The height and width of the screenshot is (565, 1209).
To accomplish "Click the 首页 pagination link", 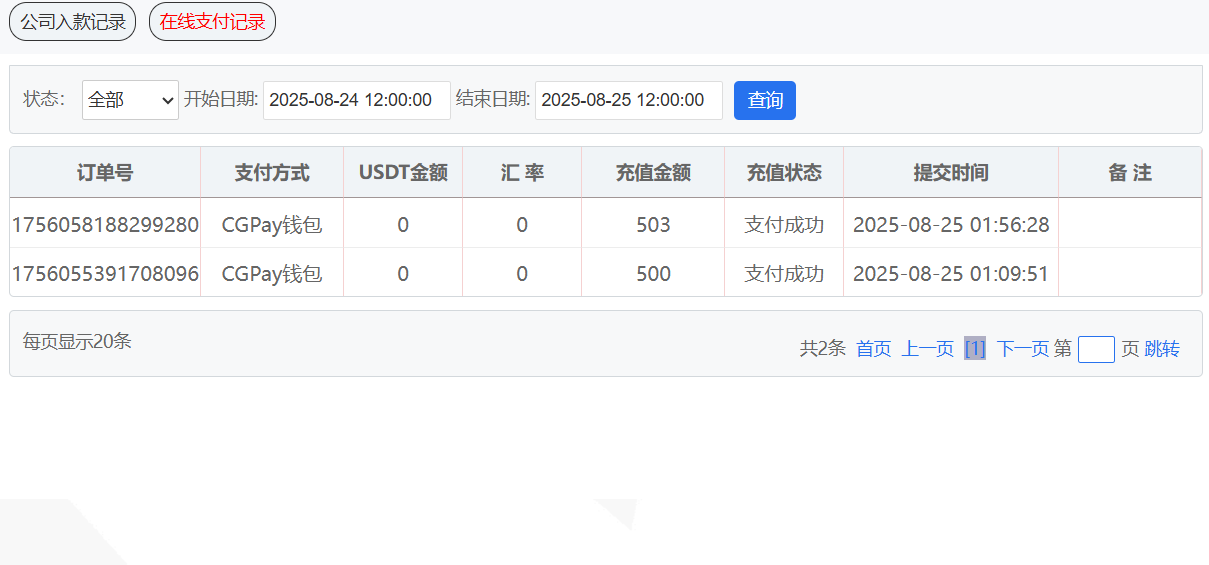I will point(873,349).
